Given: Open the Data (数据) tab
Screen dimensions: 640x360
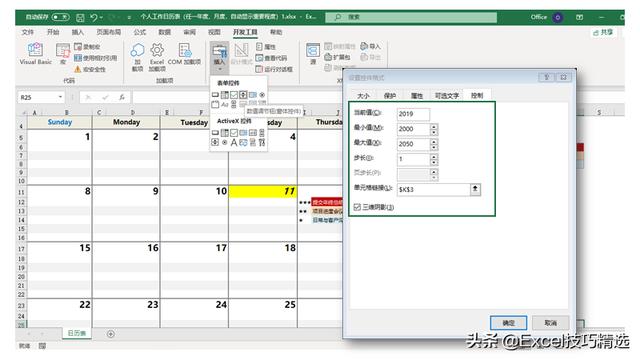Looking at the screenshot, I should tap(164, 32).
